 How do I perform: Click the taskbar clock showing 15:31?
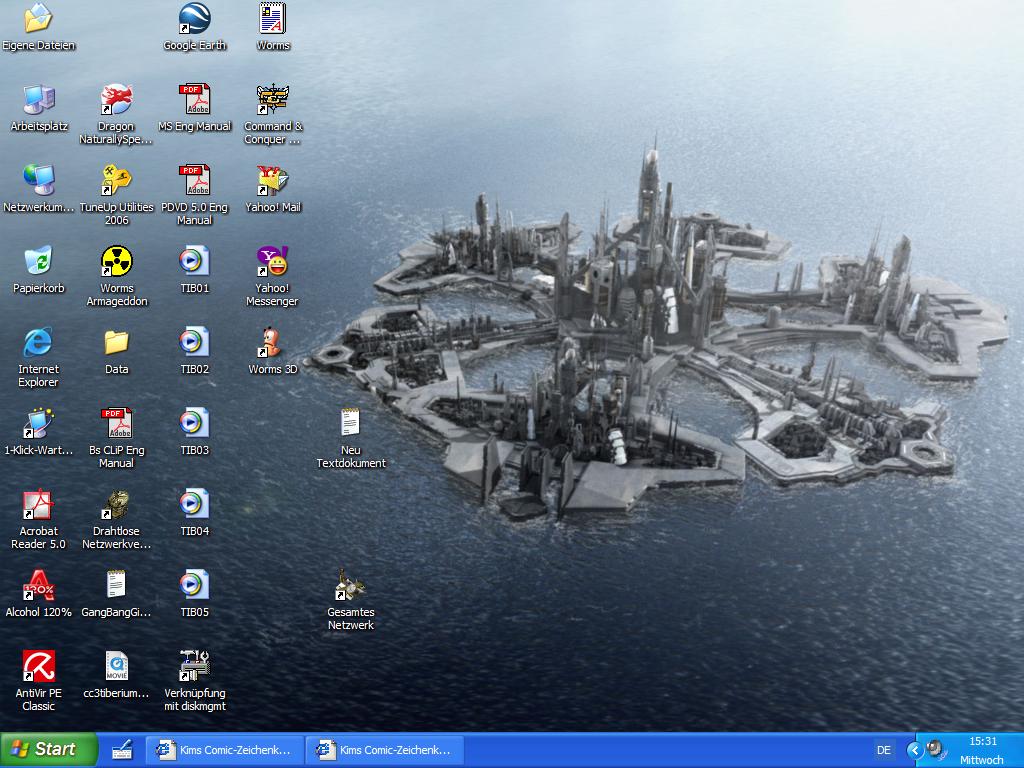point(983,742)
